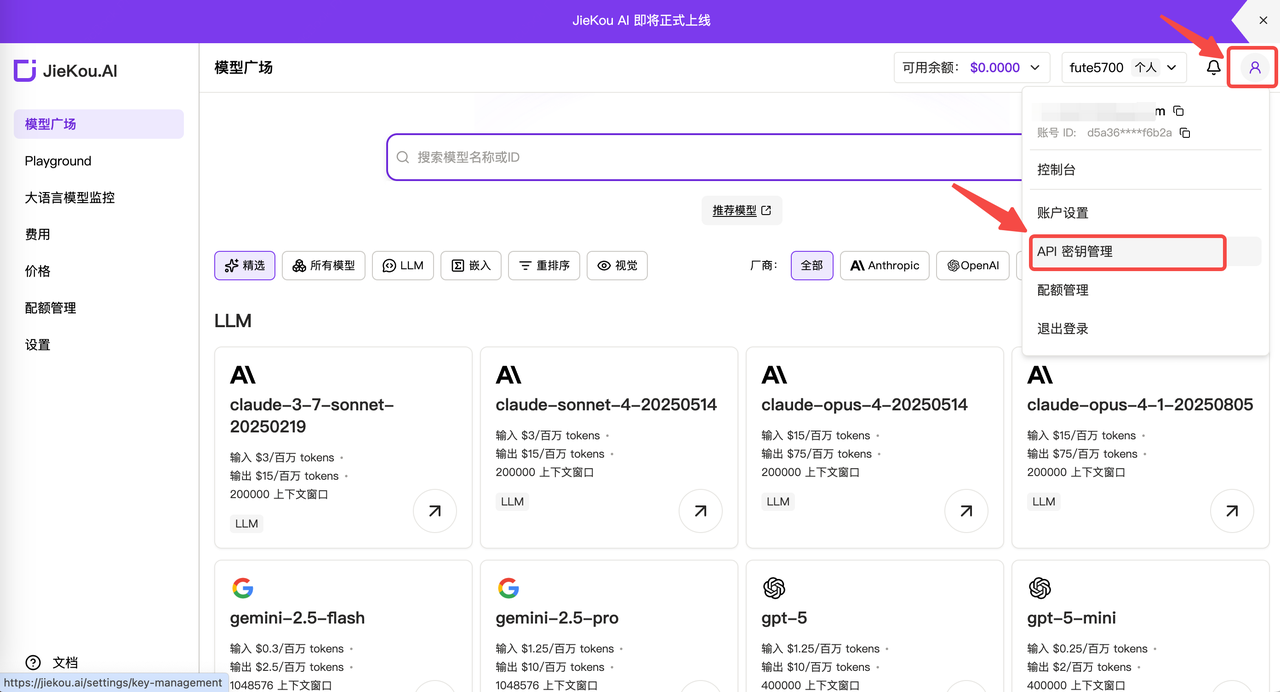The image size is (1280, 692).
Task: Select the 所有模型 filter
Action: click(x=325, y=265)
